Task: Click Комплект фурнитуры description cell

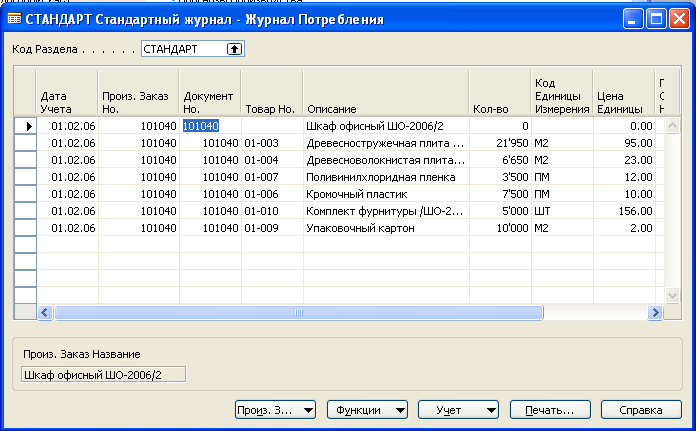Action: [386, 211]
